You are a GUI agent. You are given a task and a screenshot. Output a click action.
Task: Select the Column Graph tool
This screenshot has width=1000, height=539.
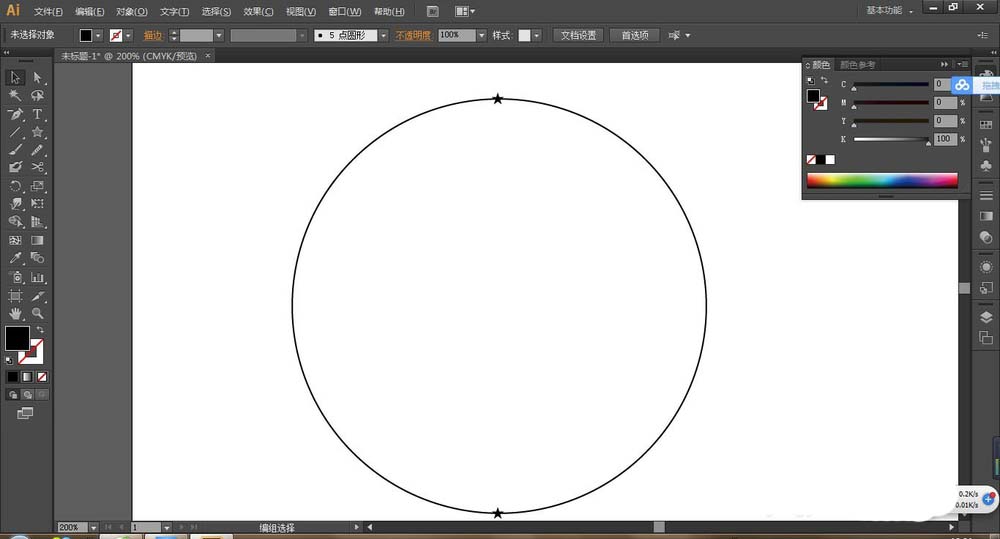pyautogui.click(x=38, y=277)
